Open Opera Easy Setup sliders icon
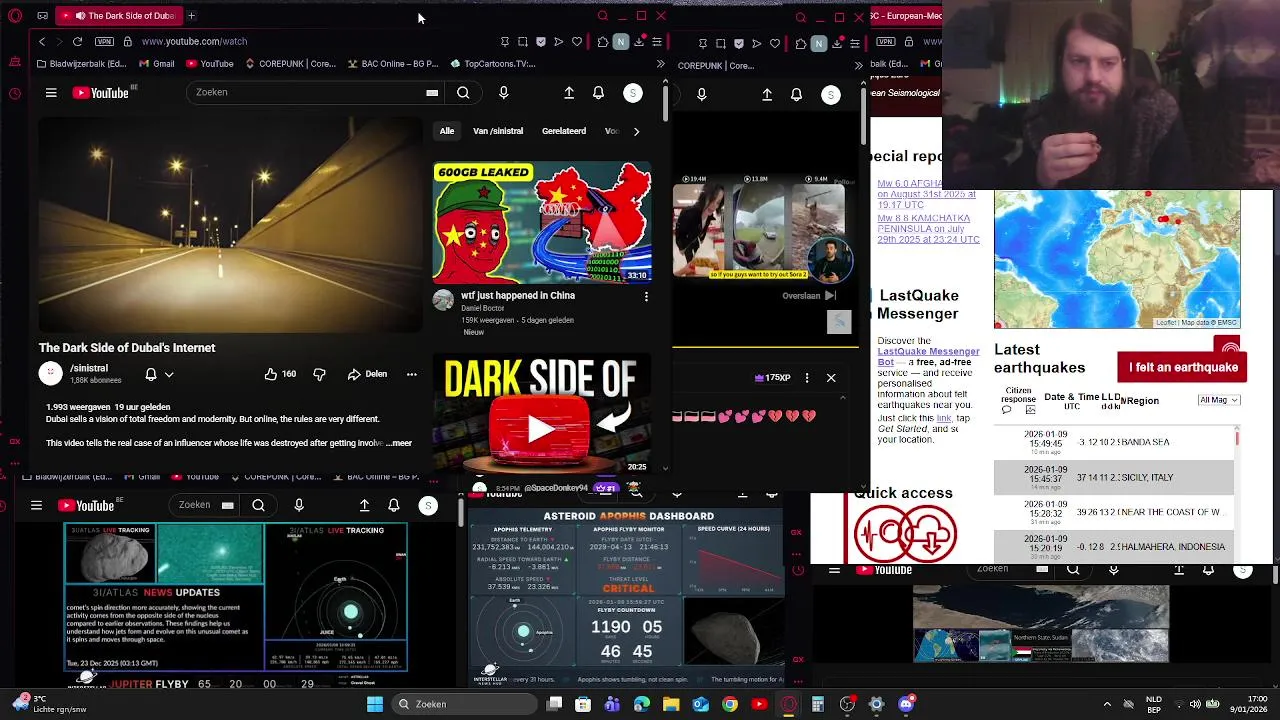1280x720 pixels. click(x=657, y=42)
